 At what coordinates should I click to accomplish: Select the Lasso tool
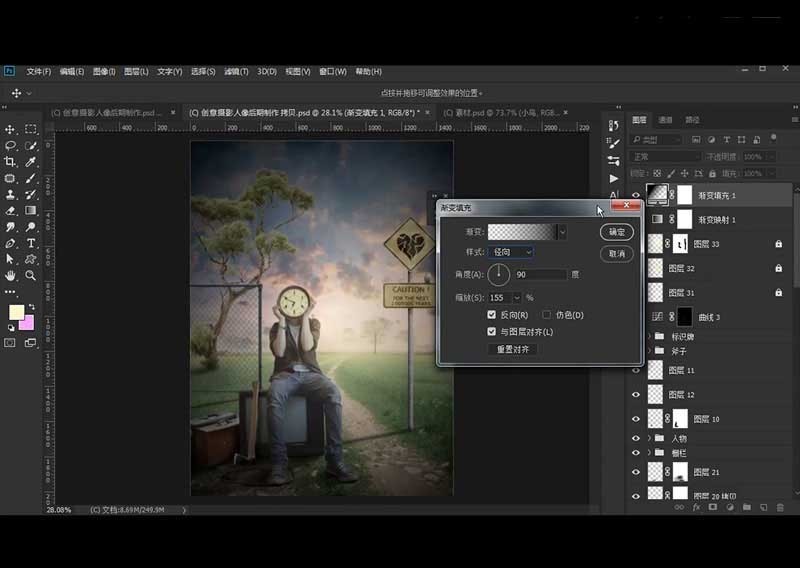[x=10, y=145]
